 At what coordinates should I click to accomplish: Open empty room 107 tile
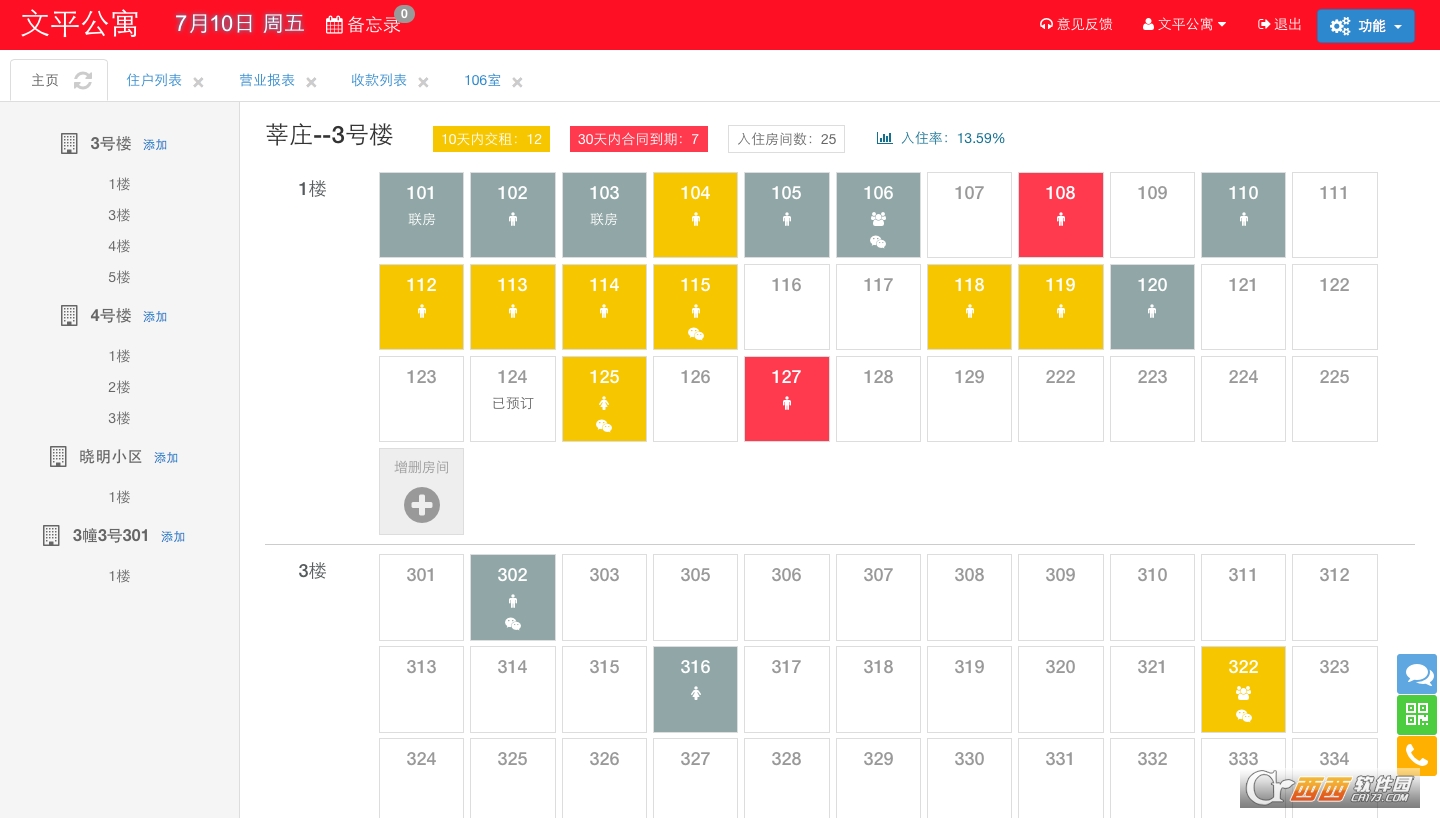(969, 215)
